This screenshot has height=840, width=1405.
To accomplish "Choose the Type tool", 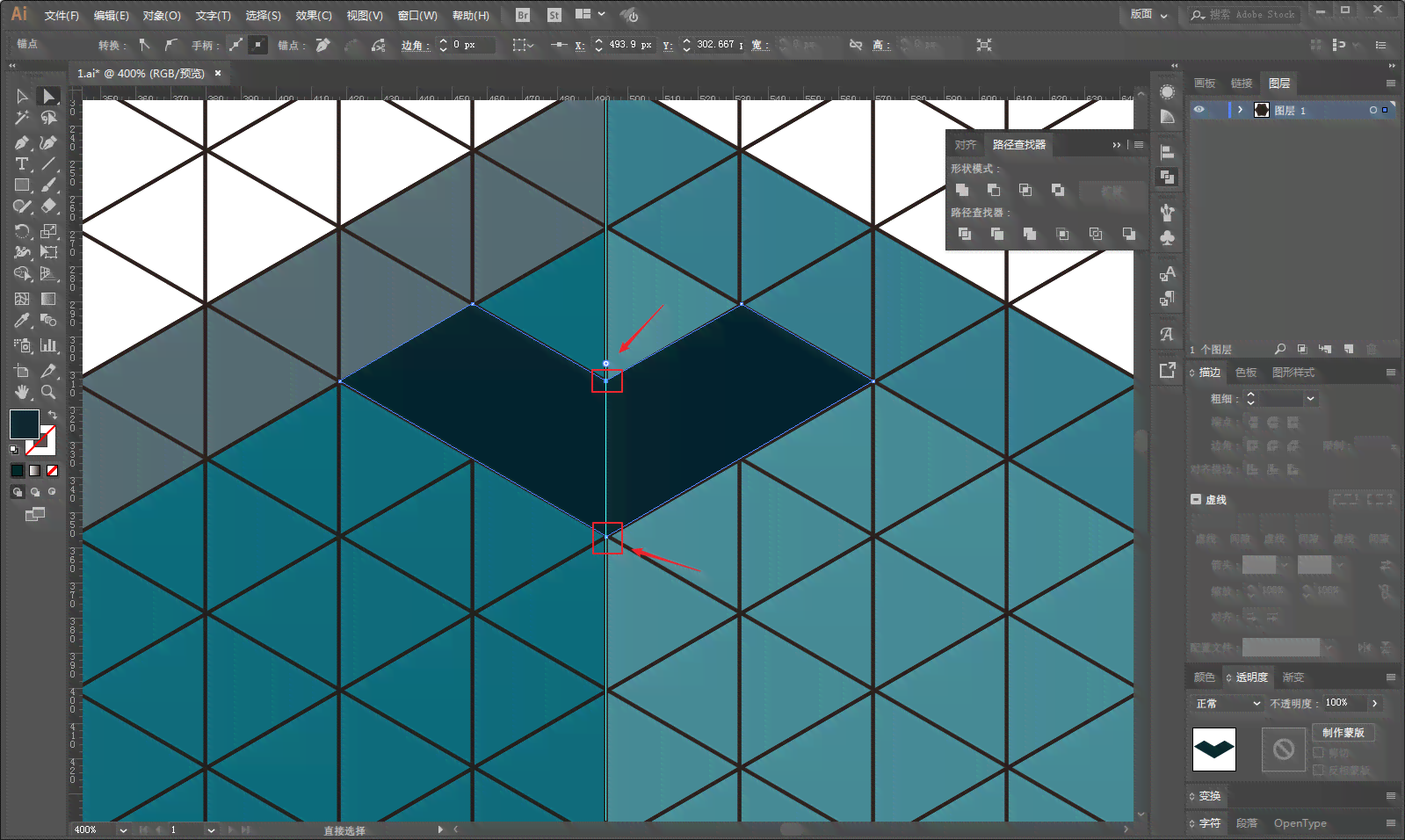I will pos(22,164).
